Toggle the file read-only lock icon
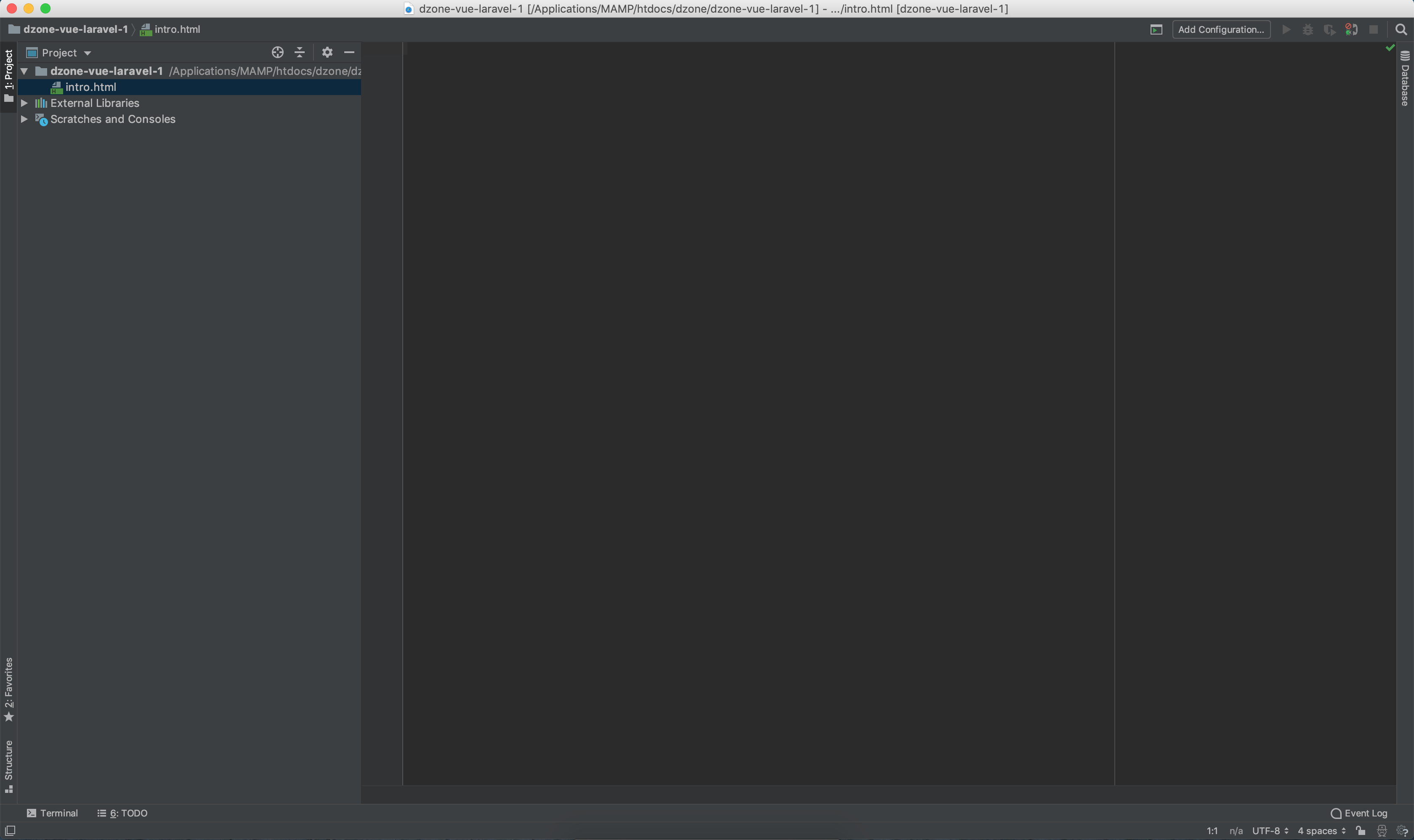The image size is (1414, 840). click(1361, 830)
